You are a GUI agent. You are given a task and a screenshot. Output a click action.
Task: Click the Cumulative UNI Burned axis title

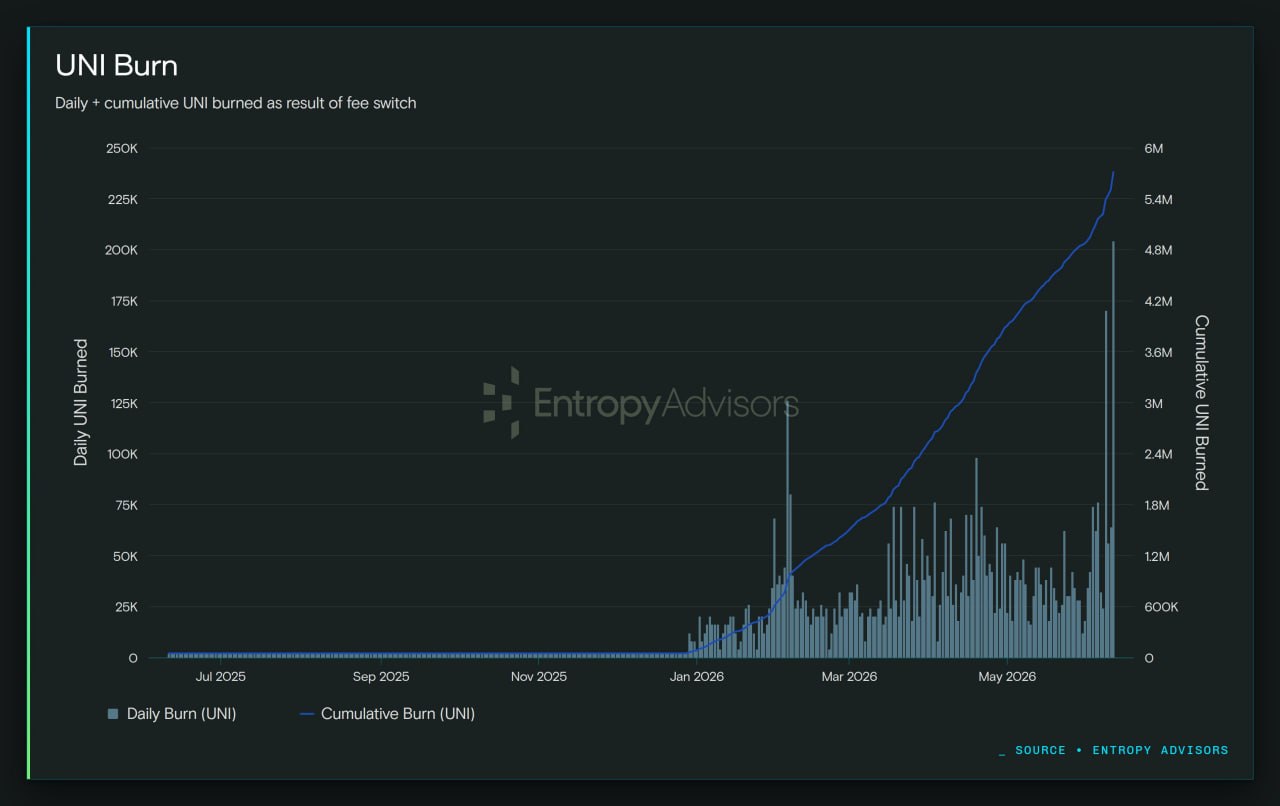(x=1202, y=403)
